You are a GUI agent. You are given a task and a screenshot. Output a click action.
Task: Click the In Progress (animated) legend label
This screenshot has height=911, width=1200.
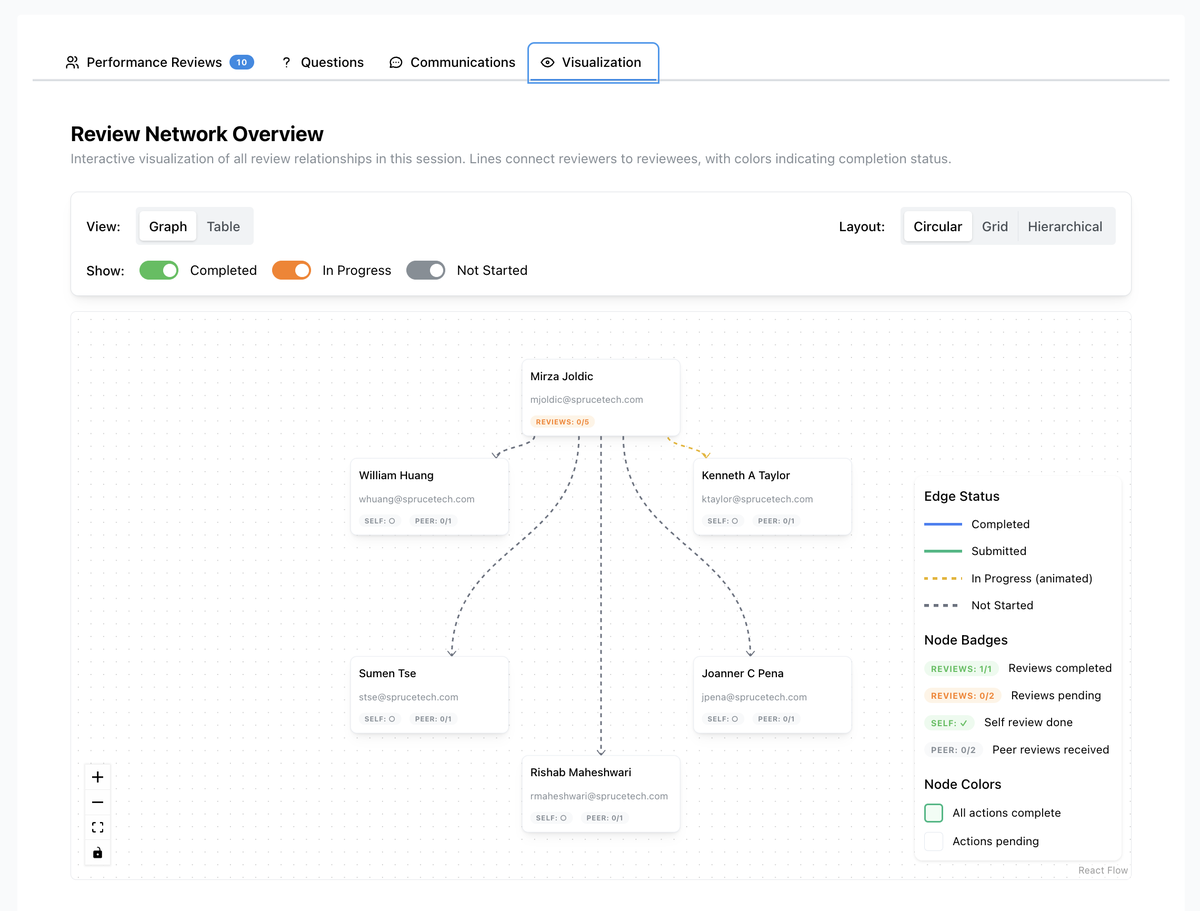[1032, 578]
